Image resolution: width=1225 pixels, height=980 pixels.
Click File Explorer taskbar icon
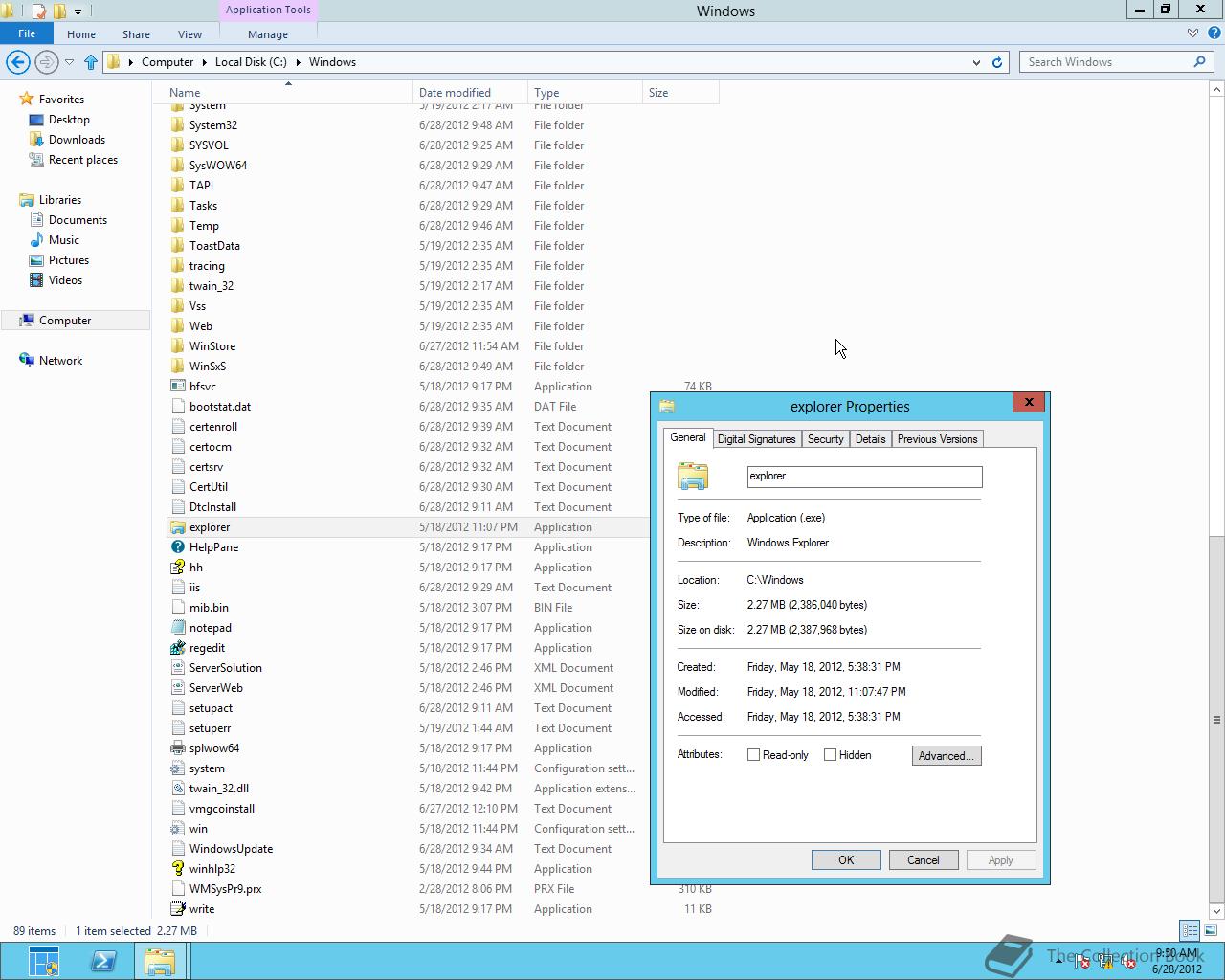[x=160, y=961]
